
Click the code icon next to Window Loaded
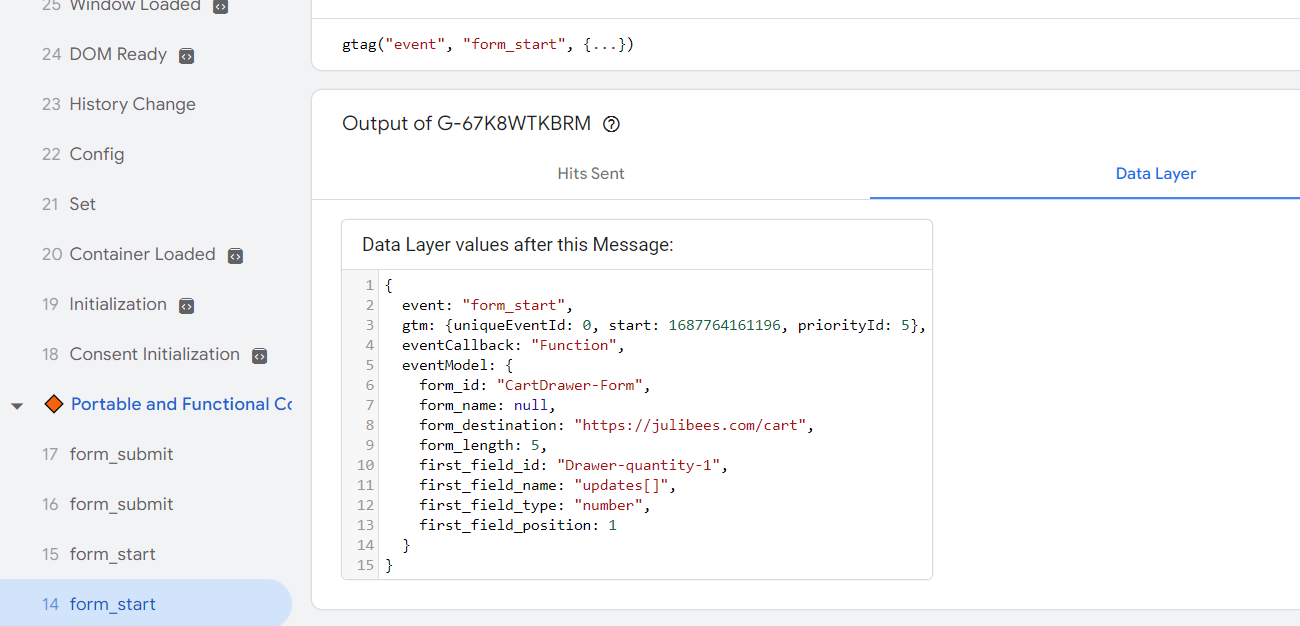(x=220, y=7)
